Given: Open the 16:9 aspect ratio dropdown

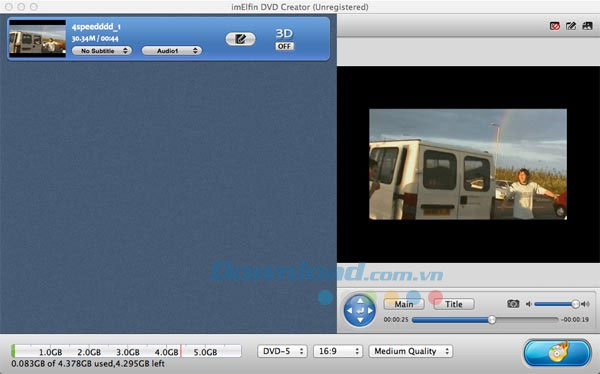Looking at the screenshot, I should click(x=338, y=351).
